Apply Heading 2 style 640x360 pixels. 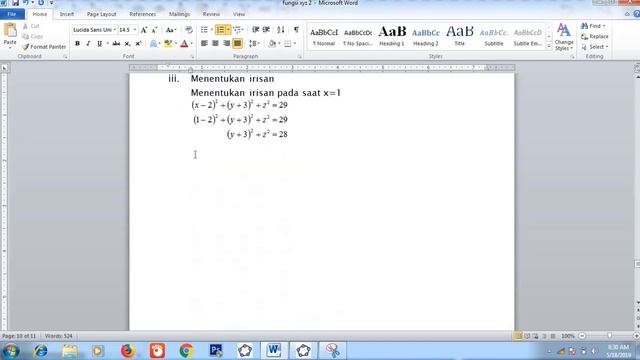pos(426,37)
